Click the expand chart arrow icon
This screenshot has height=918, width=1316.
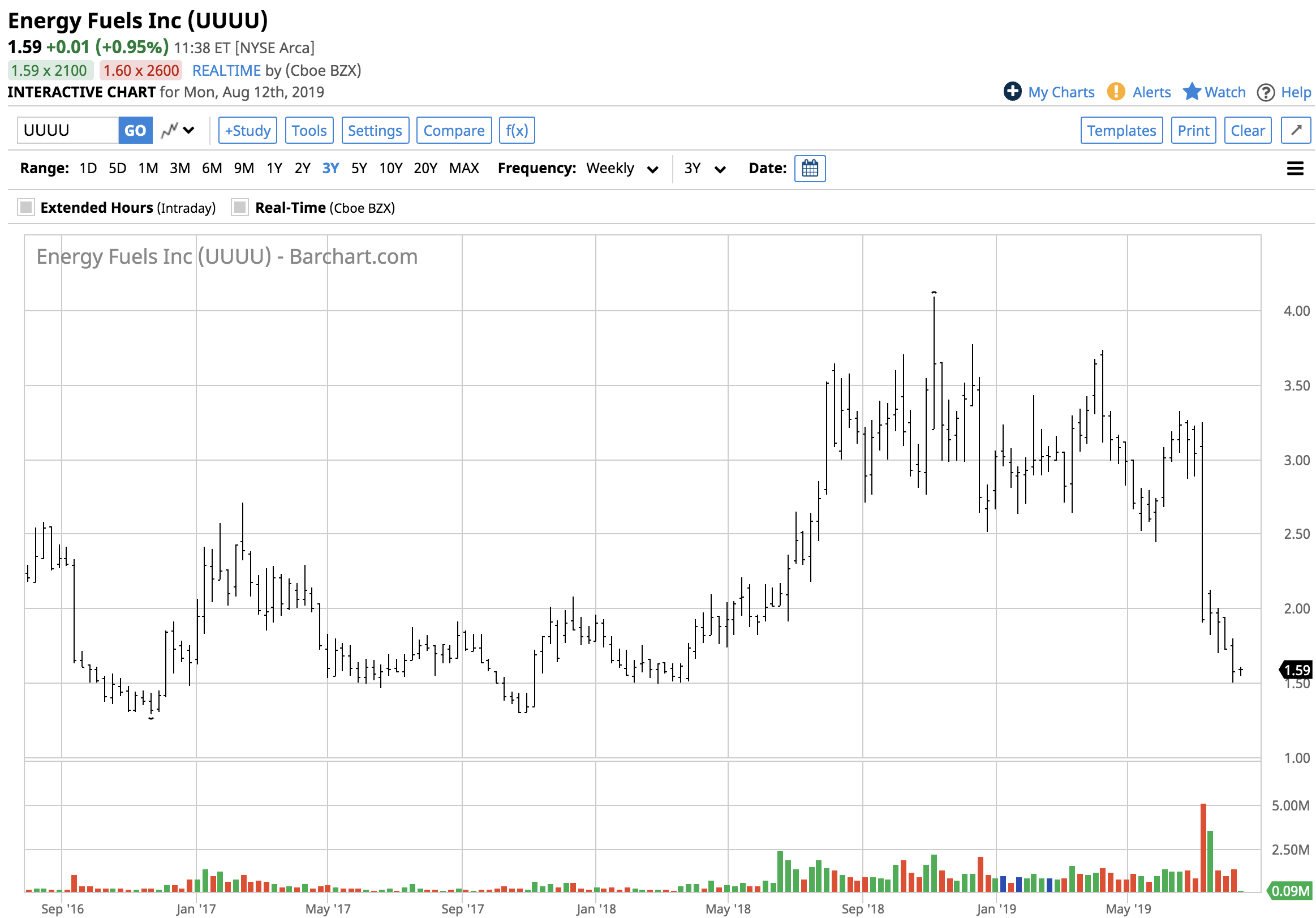click(1296, 130)
